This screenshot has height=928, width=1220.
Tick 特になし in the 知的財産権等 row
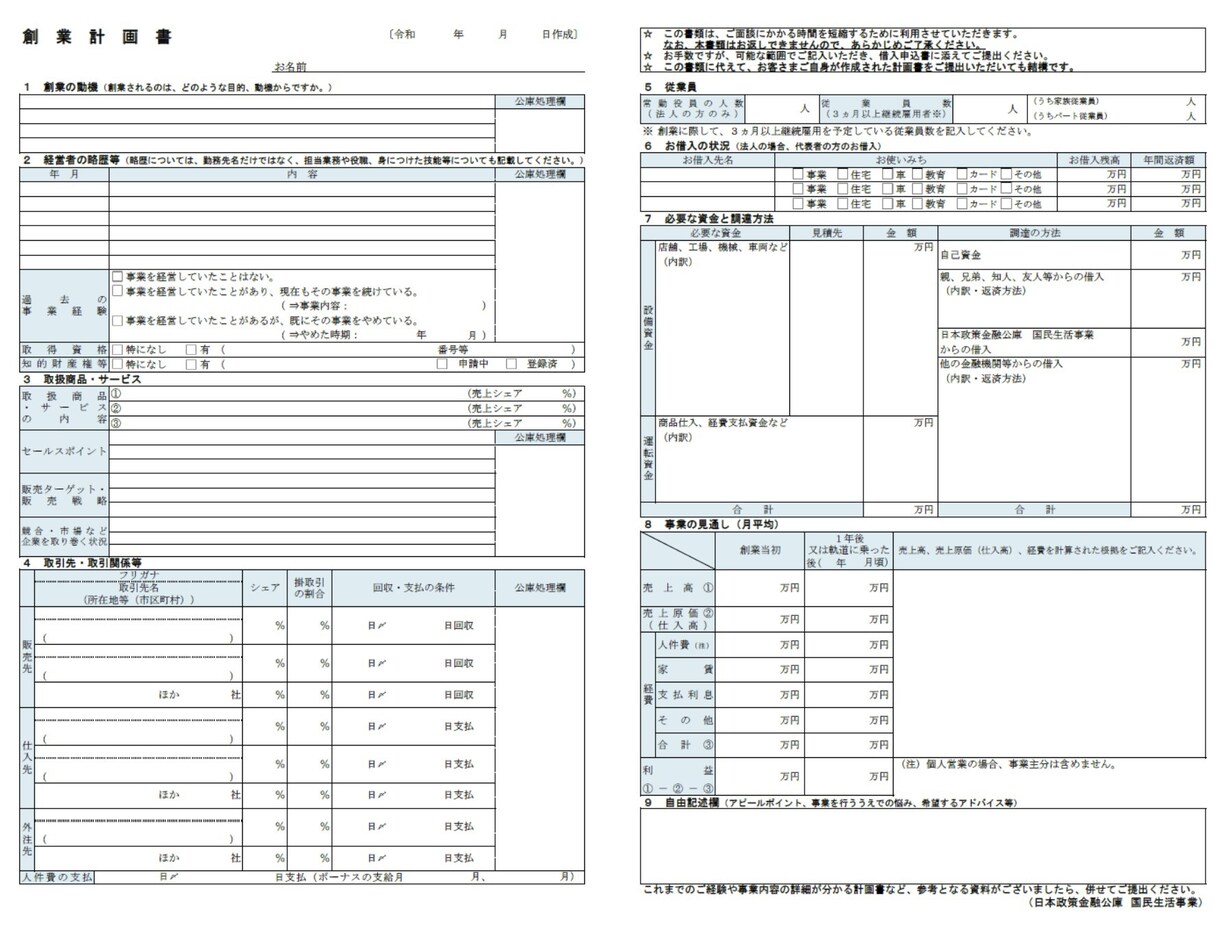pyautogui.click(x=117, y=364)
